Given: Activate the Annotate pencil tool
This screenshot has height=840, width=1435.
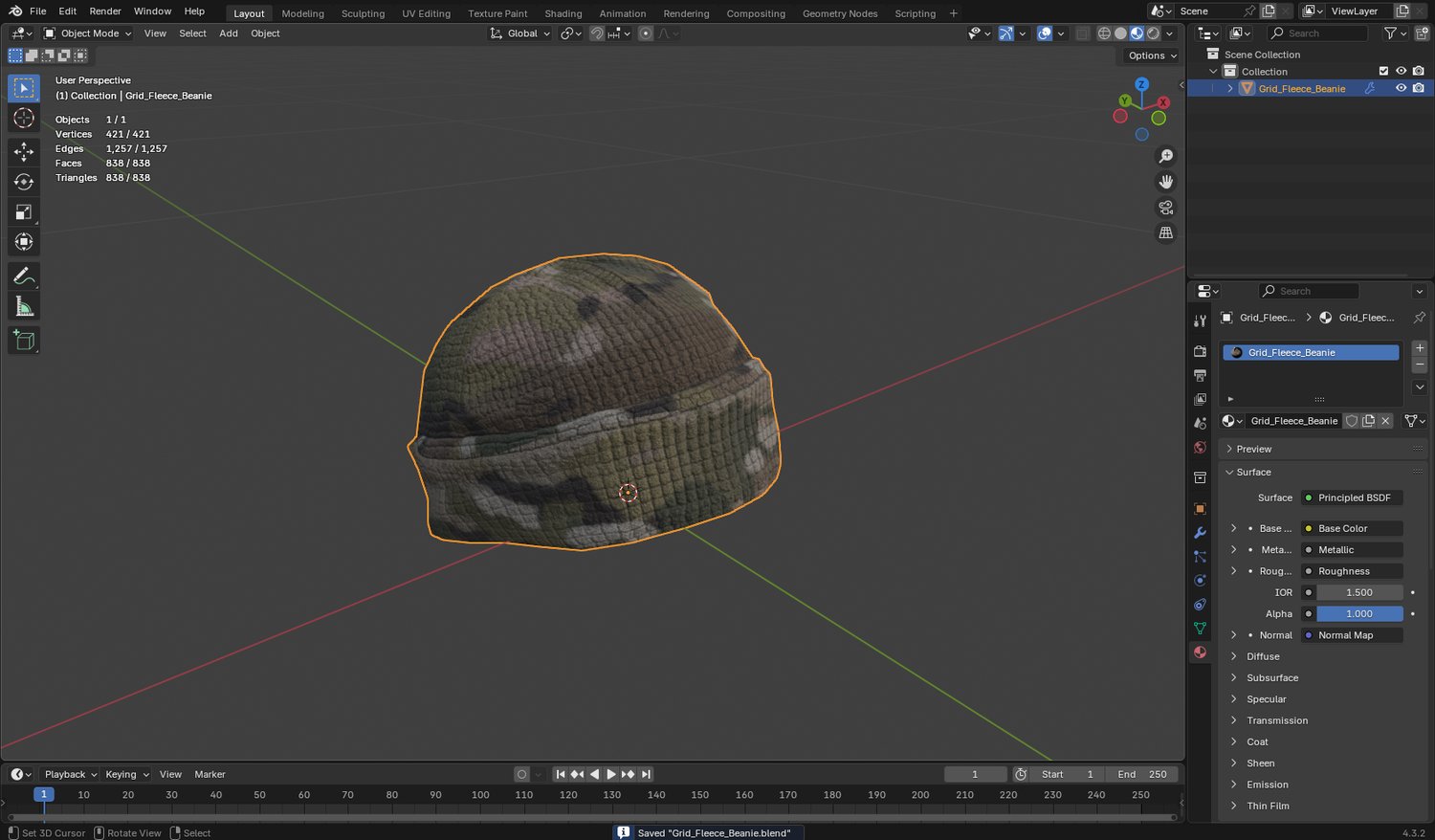Looking at the screenshot, I should point(24,276).
